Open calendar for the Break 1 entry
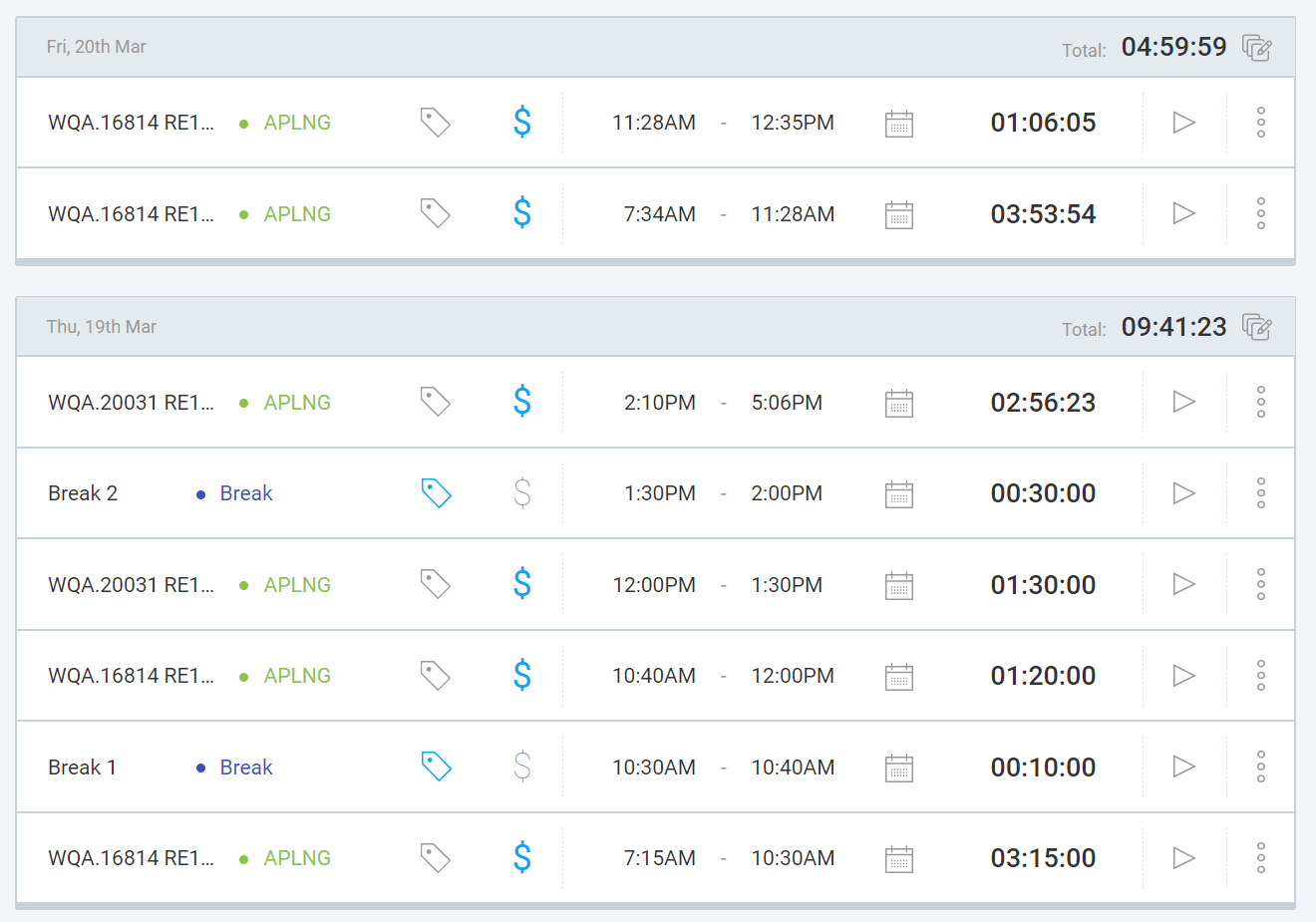Image resolution: width=1316 pixels, height=922 pixels. point(899,768)
